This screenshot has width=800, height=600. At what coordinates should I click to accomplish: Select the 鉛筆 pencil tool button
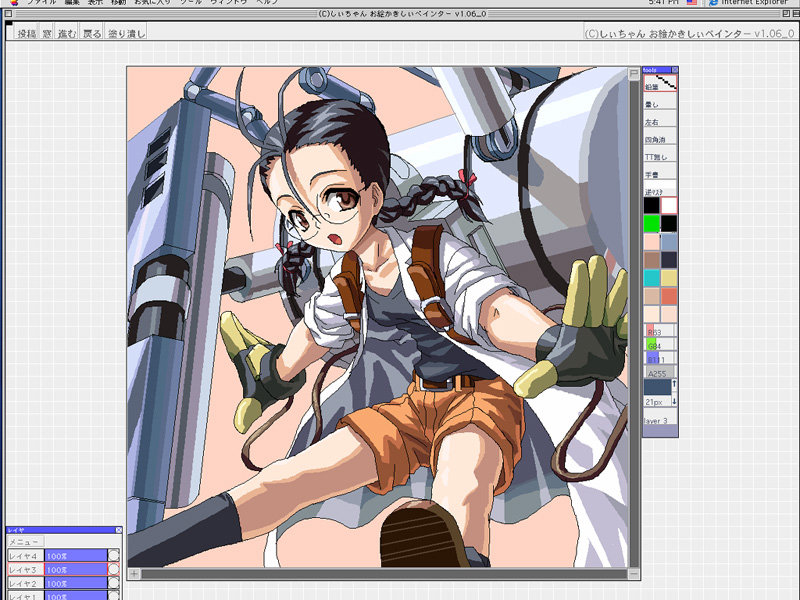pos(660,83)
